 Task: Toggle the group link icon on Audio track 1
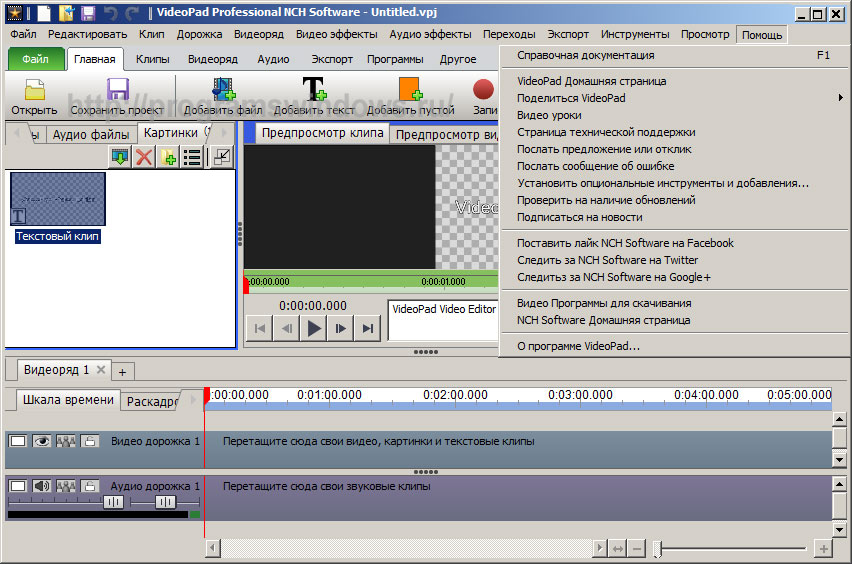pyautogui.click(x=66, y=486)
